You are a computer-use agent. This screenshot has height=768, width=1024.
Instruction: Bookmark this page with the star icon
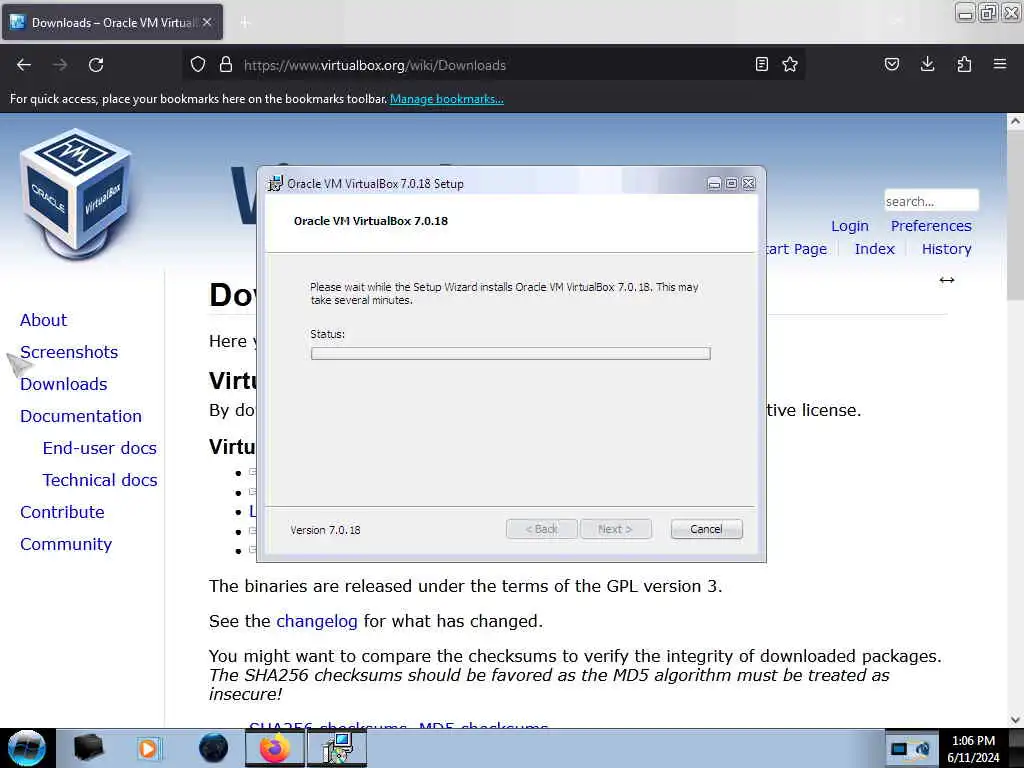tap(790, 64)
